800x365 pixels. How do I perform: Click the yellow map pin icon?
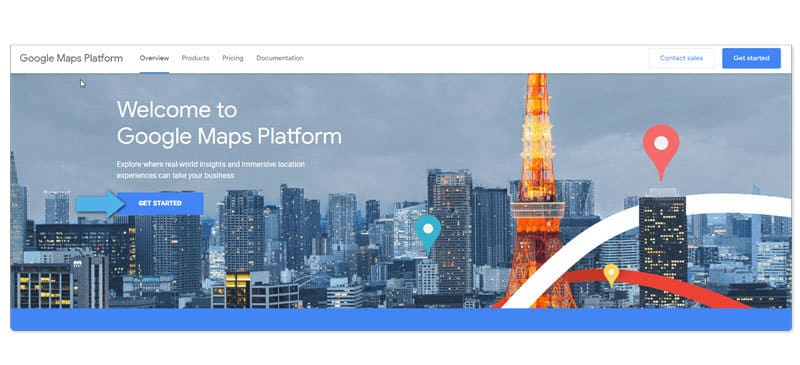(611, 275)
